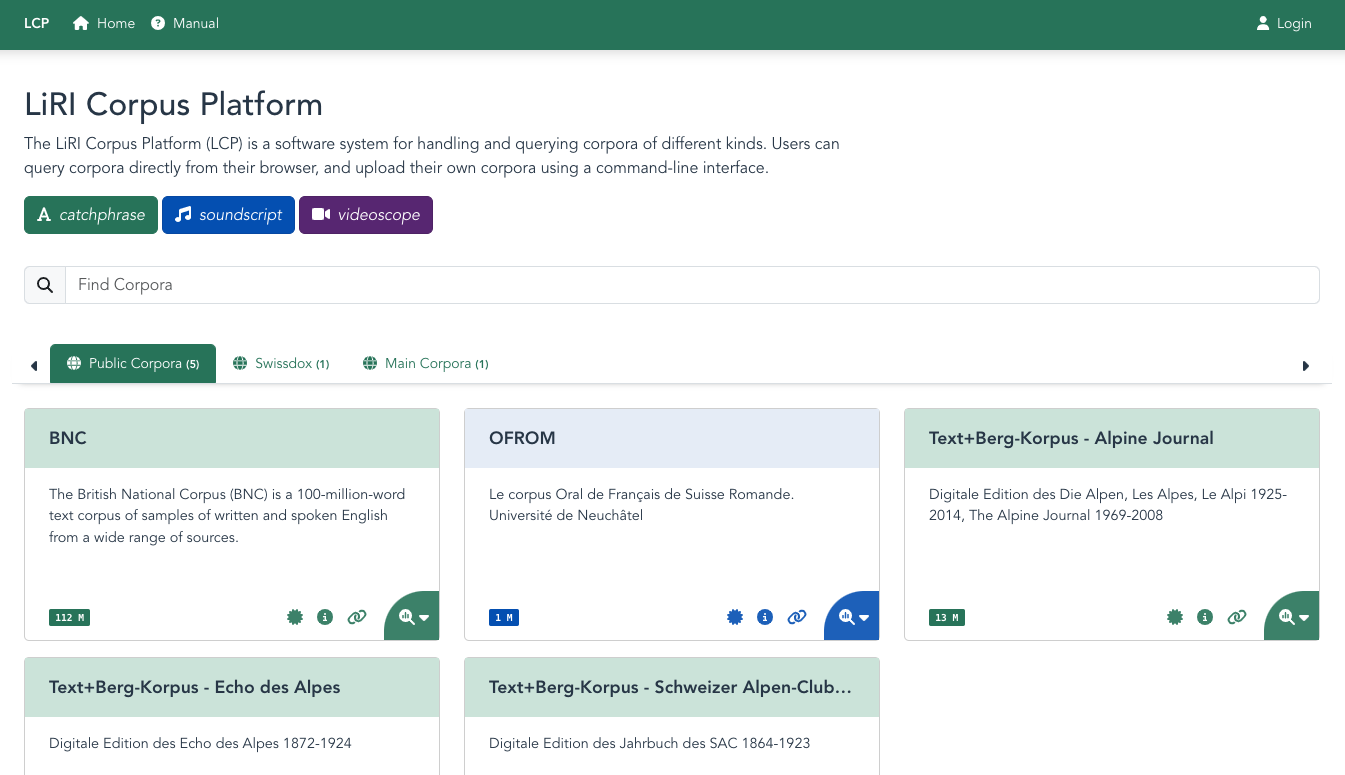Viewport: 1345px width, 775px height.
Task: Click the British National Corpus description text
Action: coord(227,516)
